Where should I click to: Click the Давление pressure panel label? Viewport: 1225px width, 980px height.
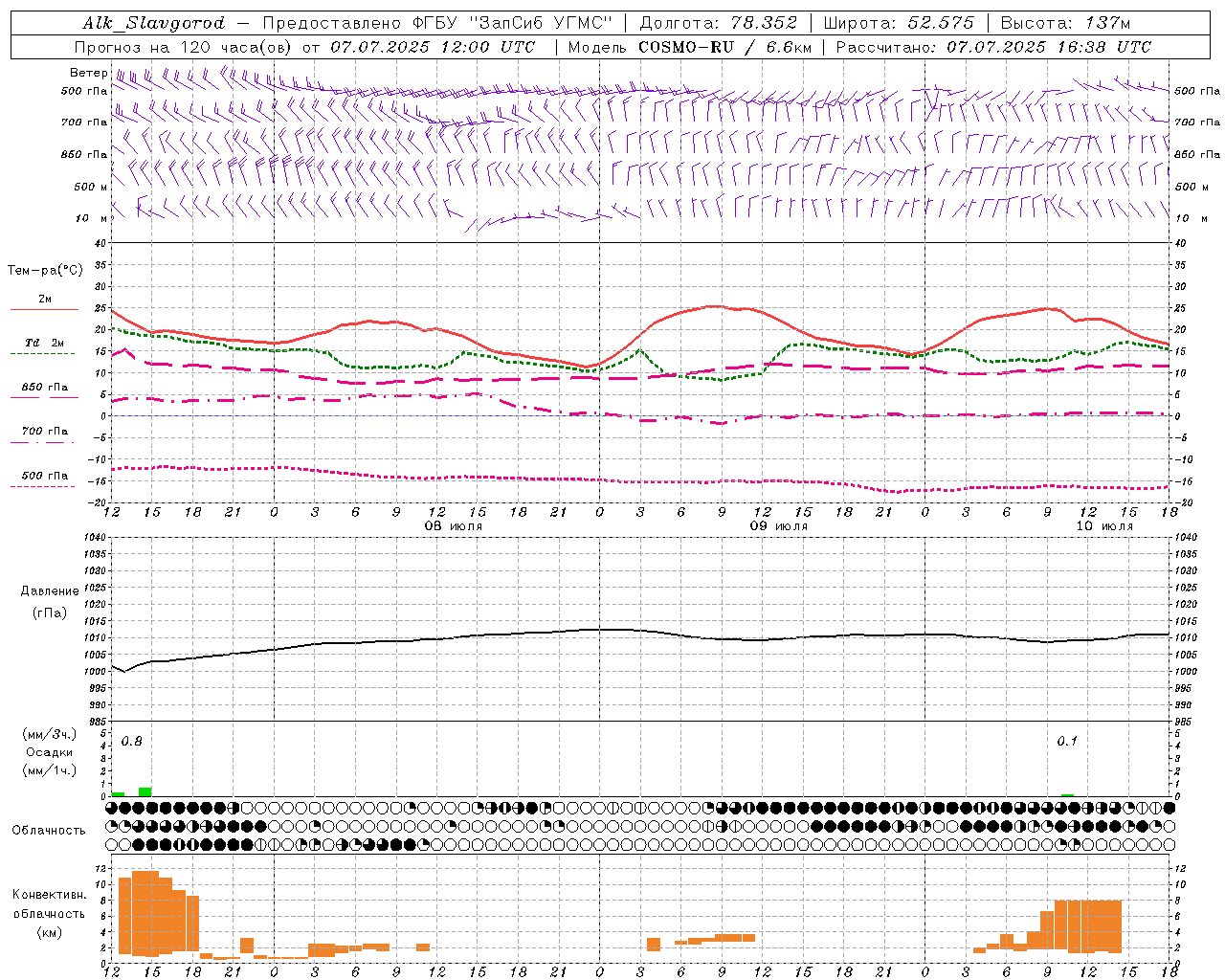pyautogui.click(x=50, y=590)
